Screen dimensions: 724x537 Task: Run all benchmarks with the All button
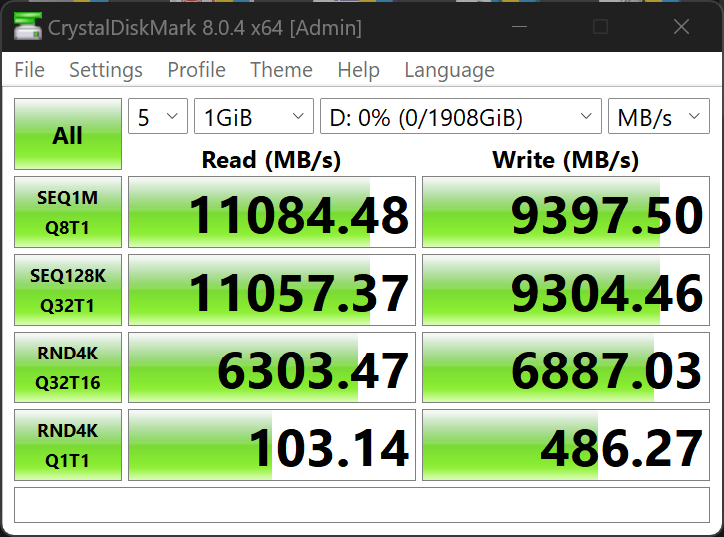tap(68, 134)
